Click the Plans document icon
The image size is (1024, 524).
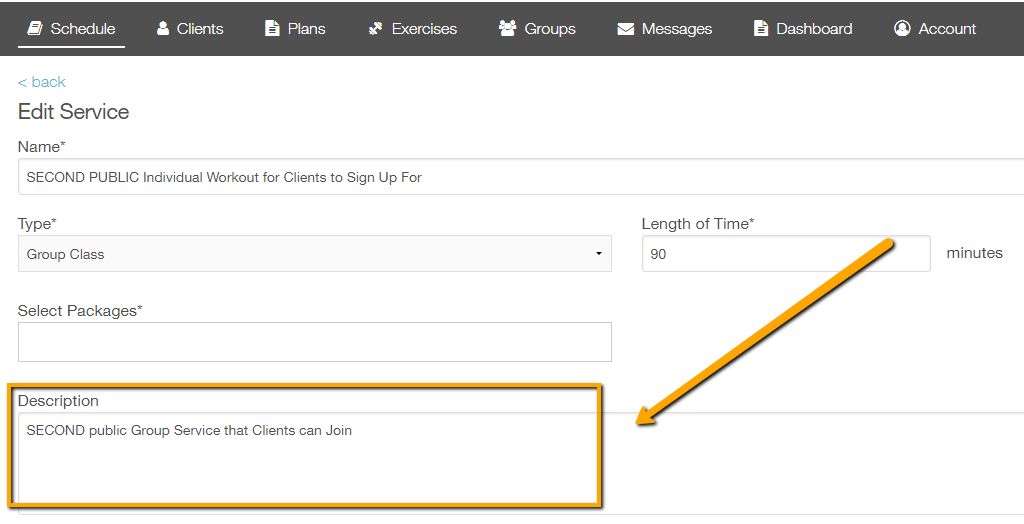tap(272, 28)
